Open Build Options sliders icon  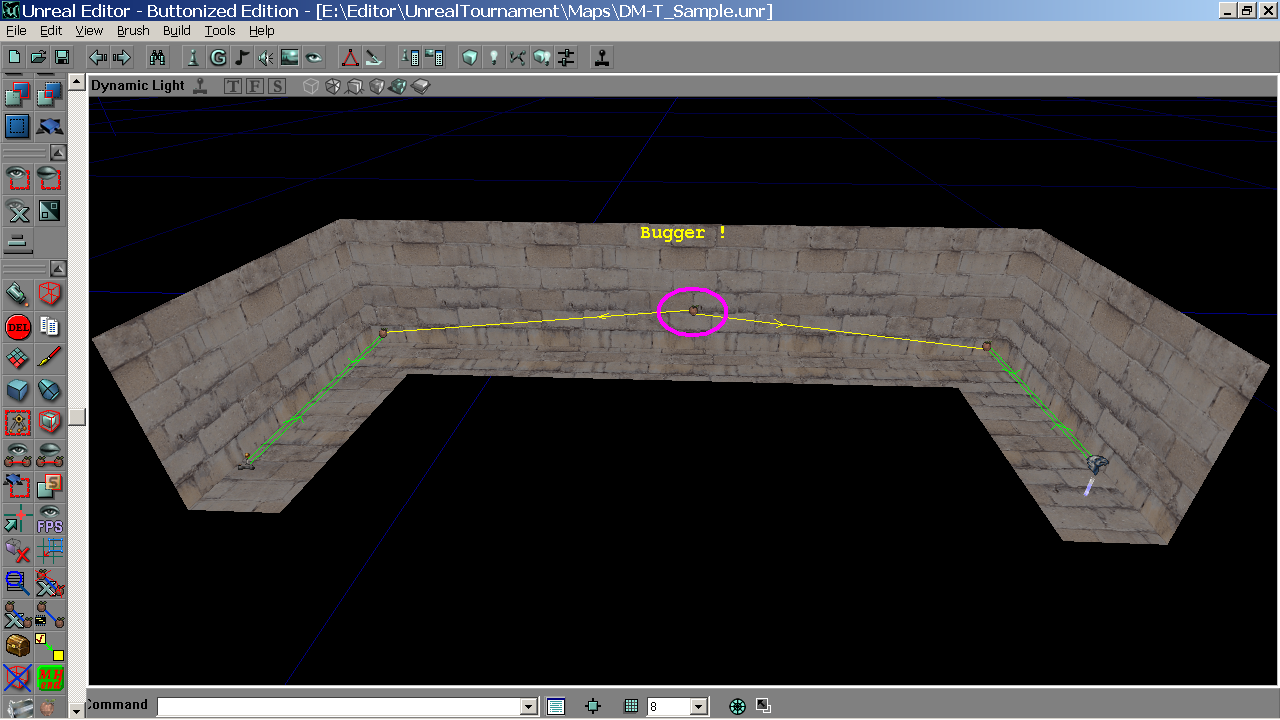(x=566, y=58)
